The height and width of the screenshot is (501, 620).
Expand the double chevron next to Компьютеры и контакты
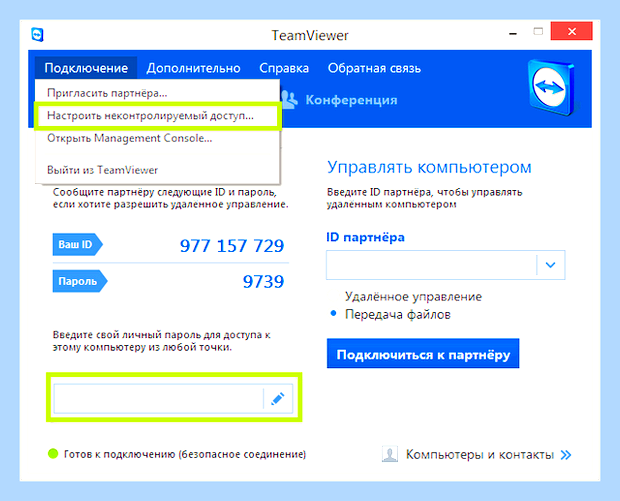click(x=566, y=455)
